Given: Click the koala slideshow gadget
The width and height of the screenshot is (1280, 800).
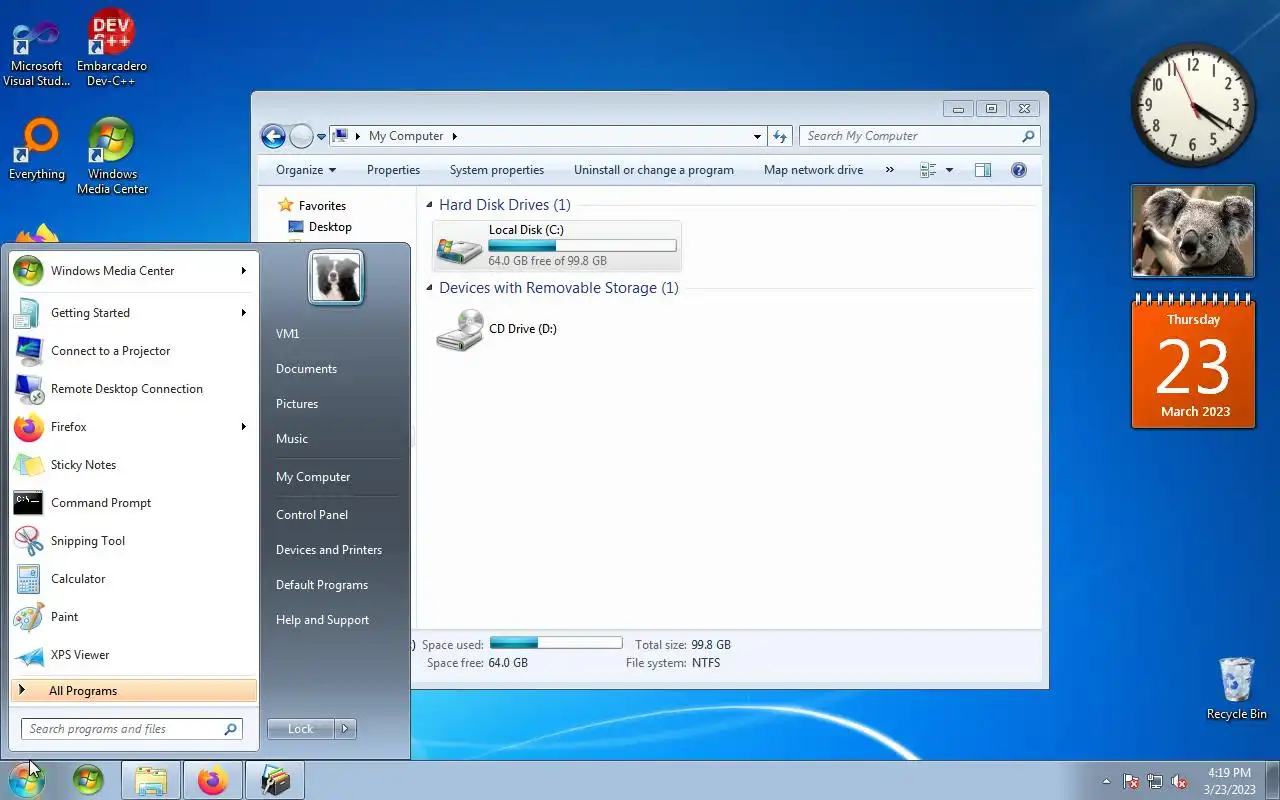Looking at the screenshot, I should (x=1193, y=231).
